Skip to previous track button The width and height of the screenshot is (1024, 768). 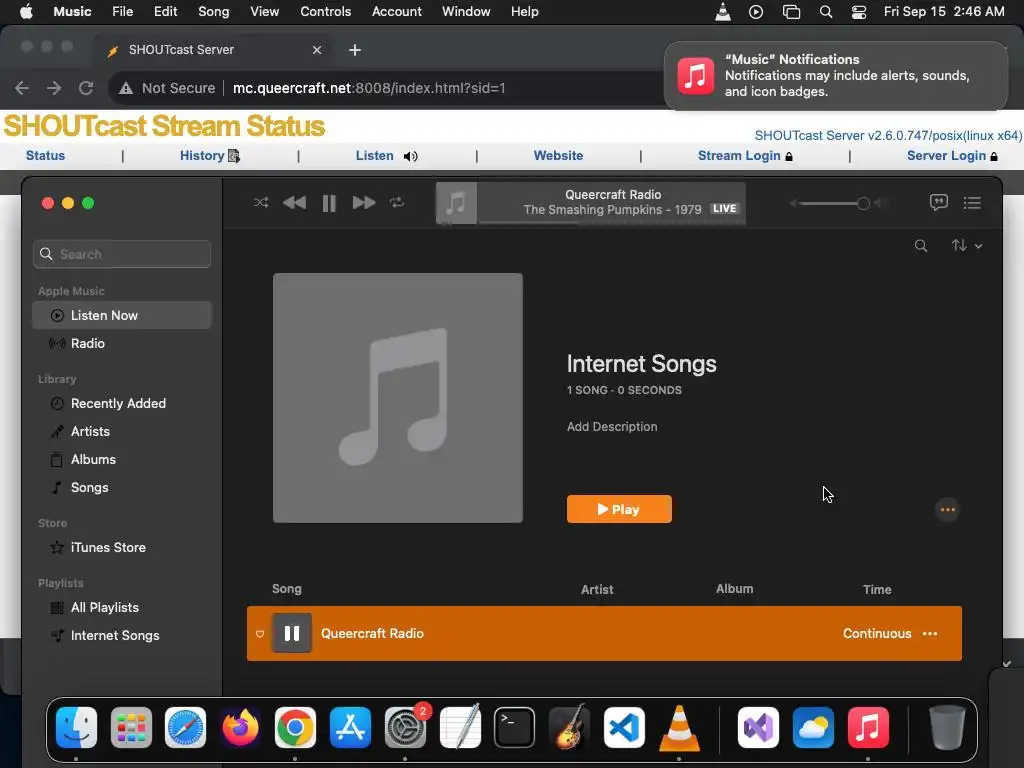295,202
